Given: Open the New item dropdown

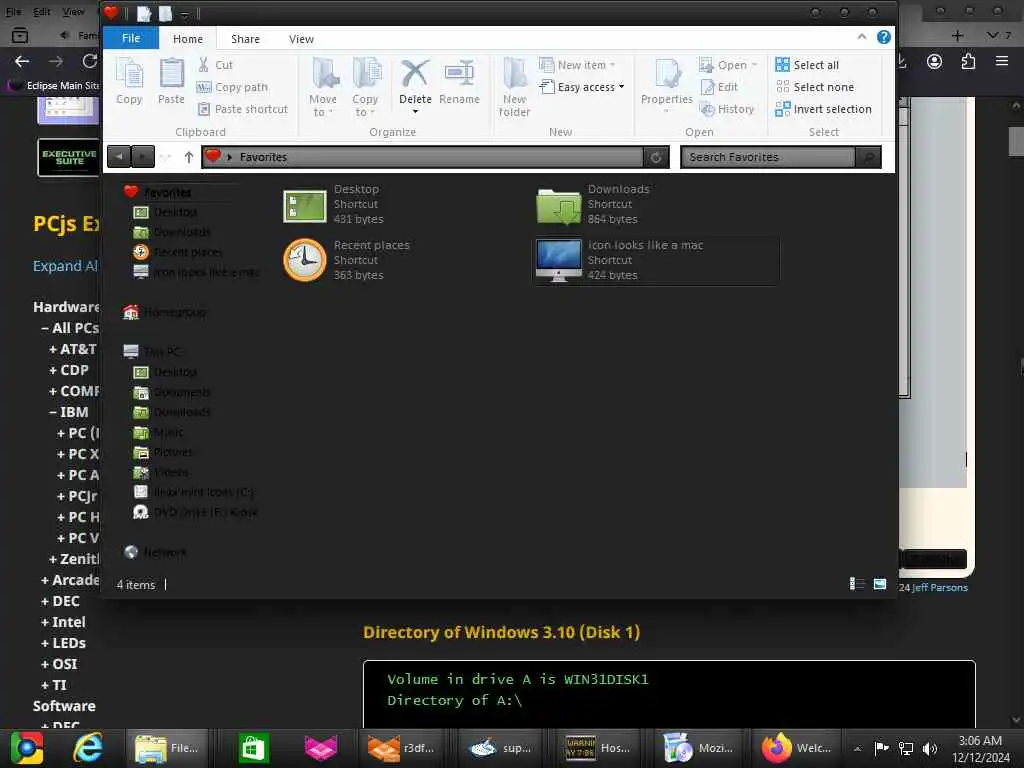Looking at the screenshot, I should [577, 65].
